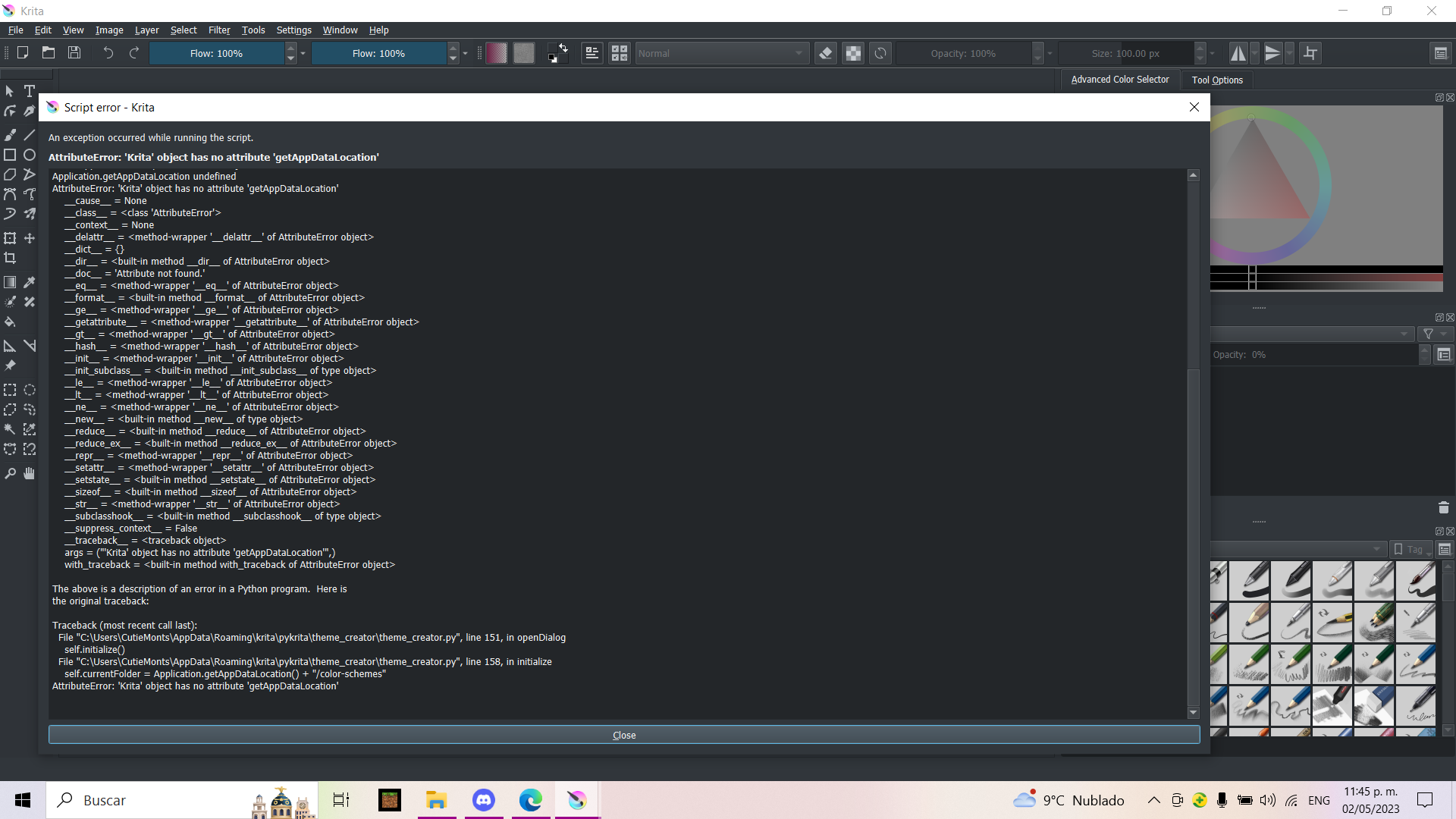Image resolution: width=1456 pixels, height=819 pixels.
Task: Toggle Preserve Alpha checkerboard button
Action: point(853,53)
